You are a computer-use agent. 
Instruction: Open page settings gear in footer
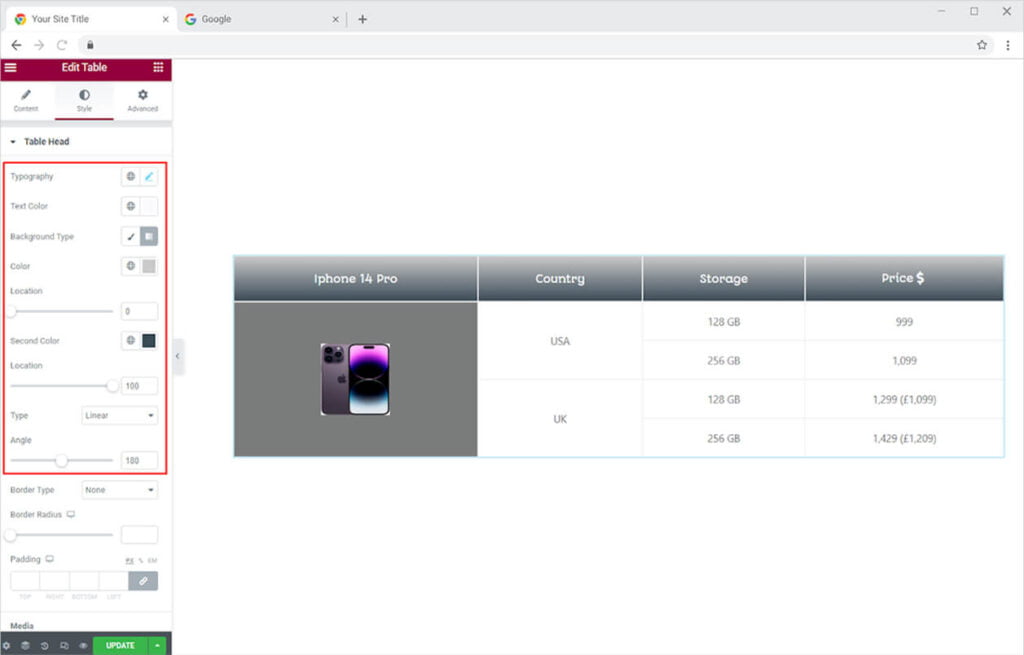tap(7, 646)
